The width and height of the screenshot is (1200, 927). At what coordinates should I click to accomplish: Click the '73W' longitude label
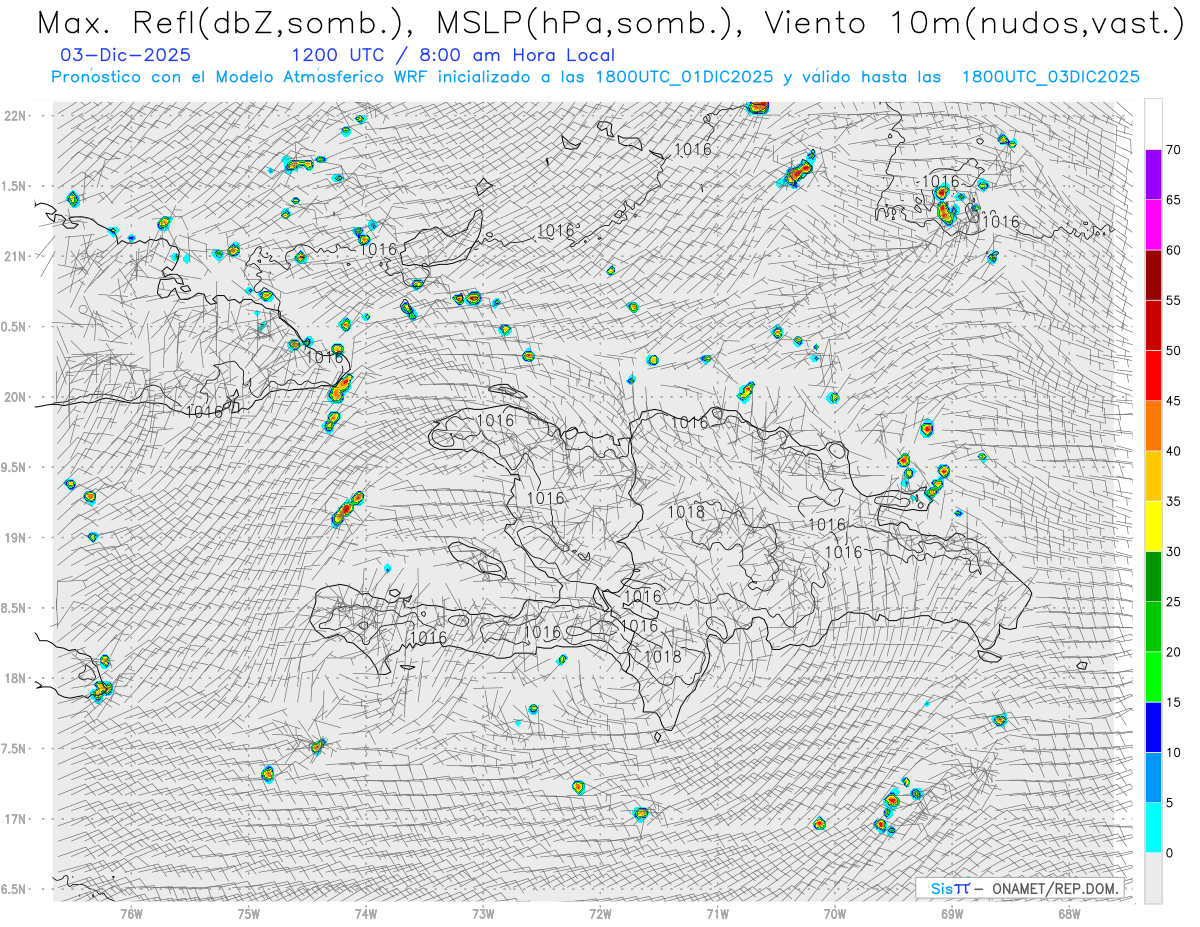point(483,913)
